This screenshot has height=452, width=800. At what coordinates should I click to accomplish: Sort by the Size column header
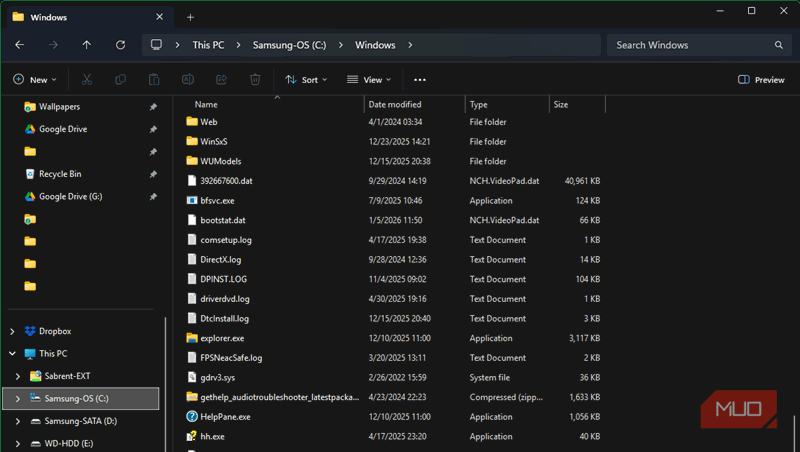tap(561, 105)
